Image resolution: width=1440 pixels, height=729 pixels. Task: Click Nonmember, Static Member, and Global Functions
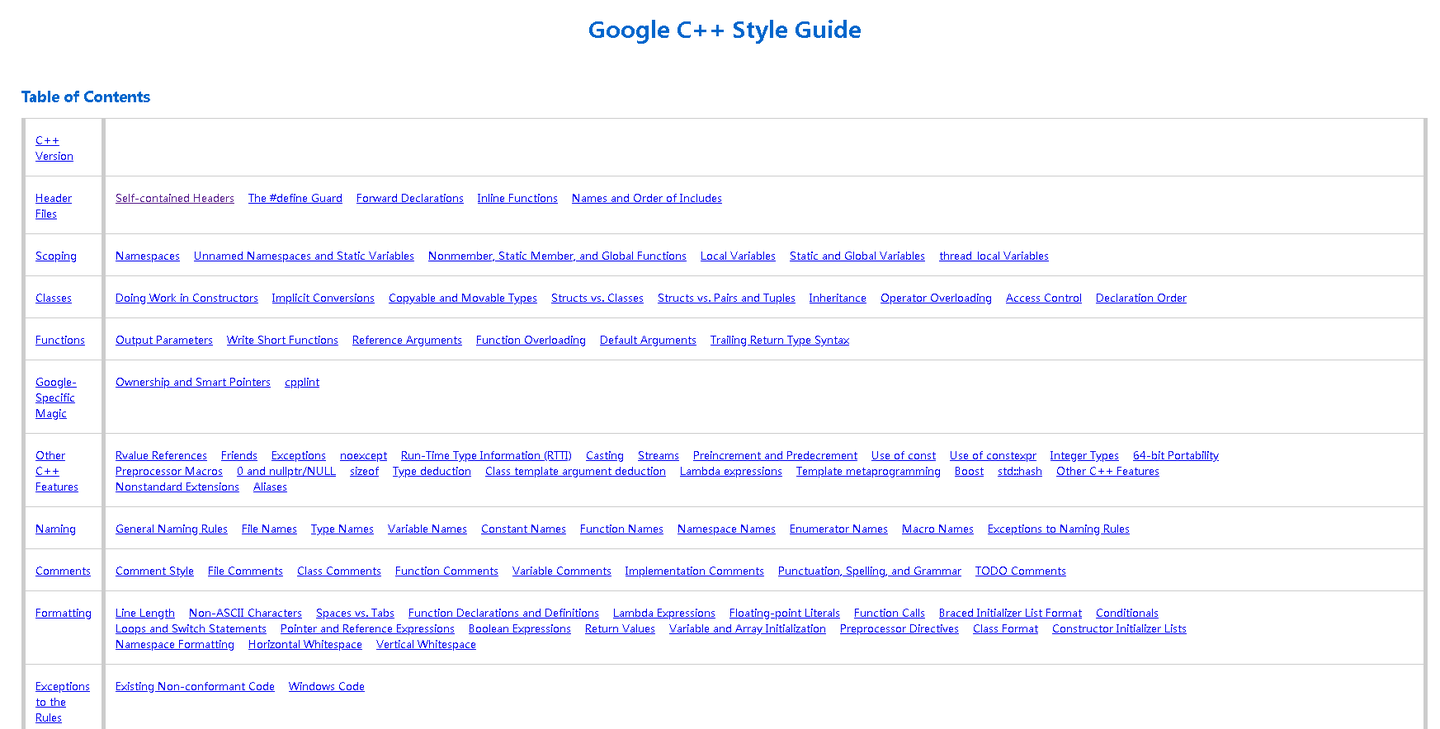(557, 256)
